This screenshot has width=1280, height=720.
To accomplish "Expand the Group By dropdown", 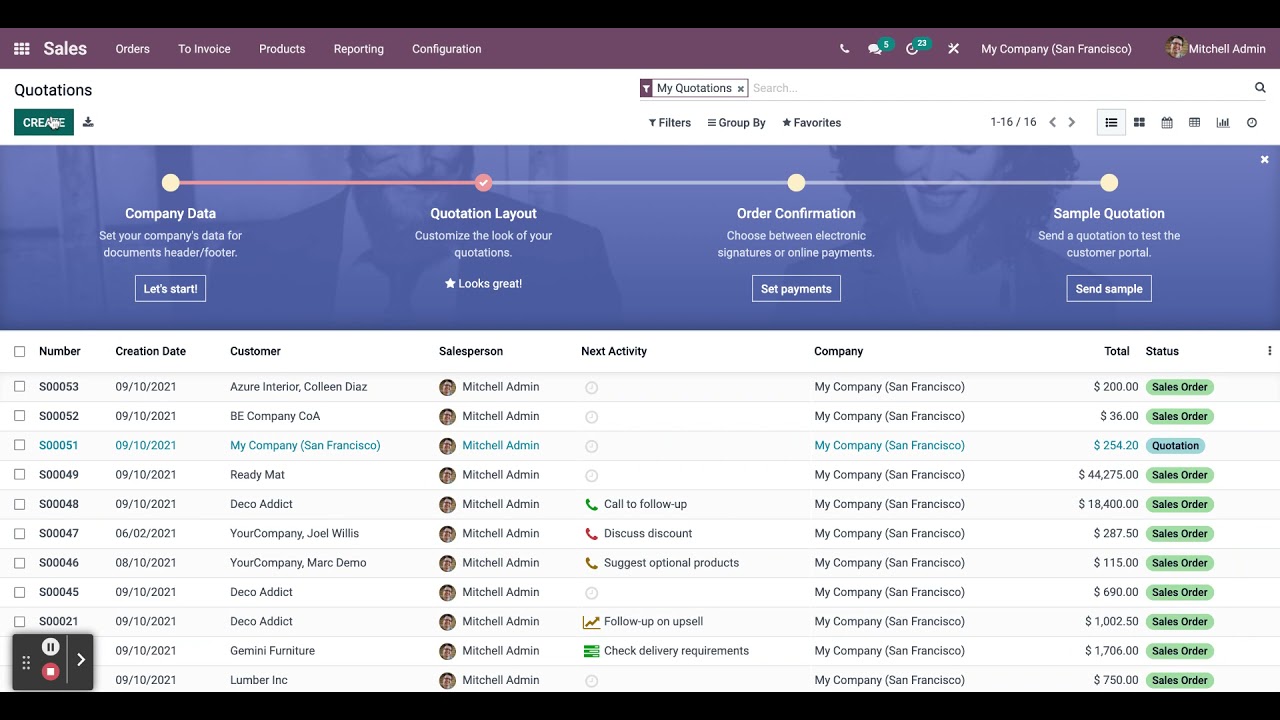I will 736,123.
